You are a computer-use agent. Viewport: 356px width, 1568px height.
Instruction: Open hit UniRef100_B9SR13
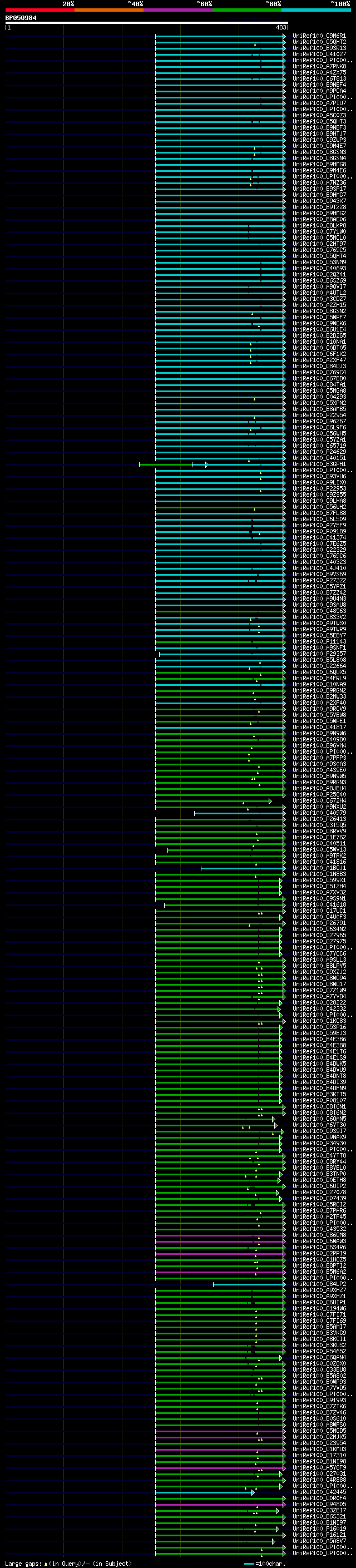tap(319, 48)
